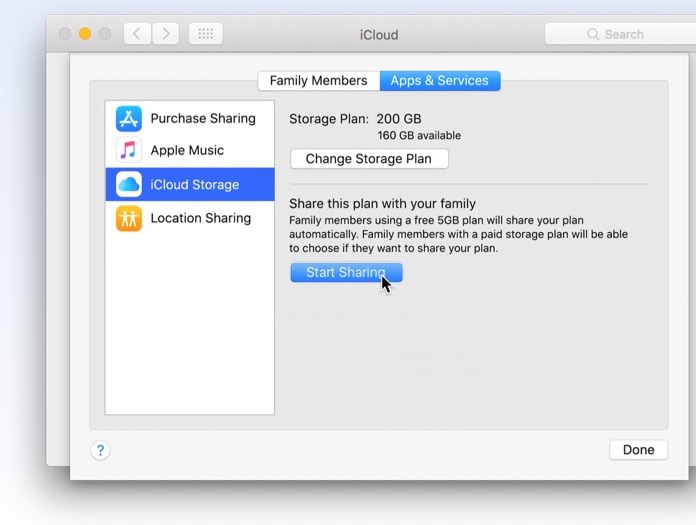Click the Change Storage Plan button
696x525 pixels.
(369, 159)
